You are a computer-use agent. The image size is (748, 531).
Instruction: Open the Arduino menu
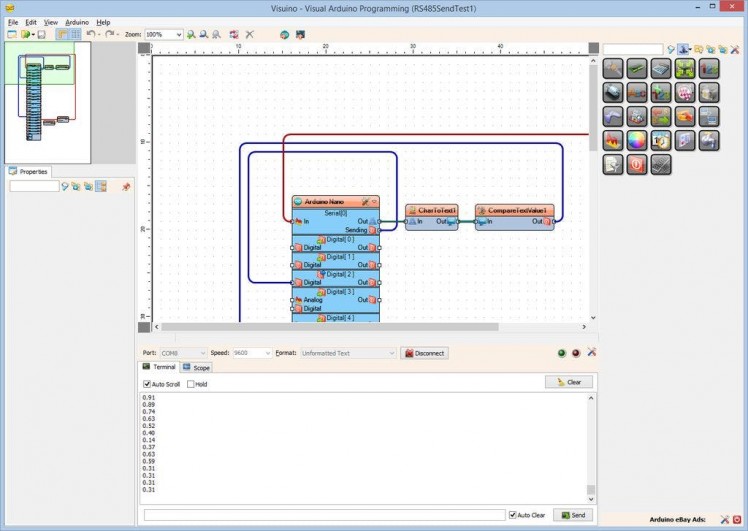77,22
